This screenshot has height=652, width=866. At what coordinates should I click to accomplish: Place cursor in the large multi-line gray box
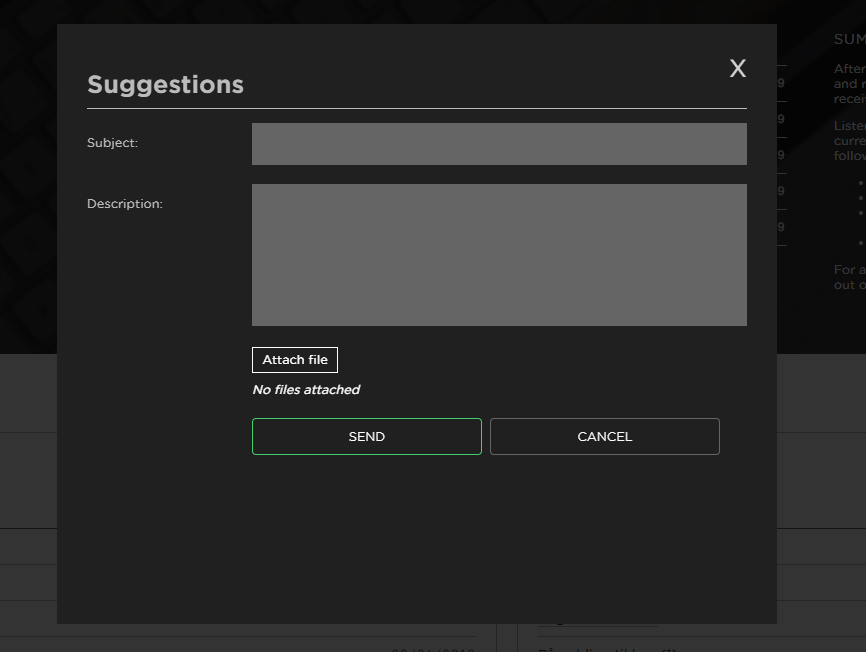coord(499,254)
